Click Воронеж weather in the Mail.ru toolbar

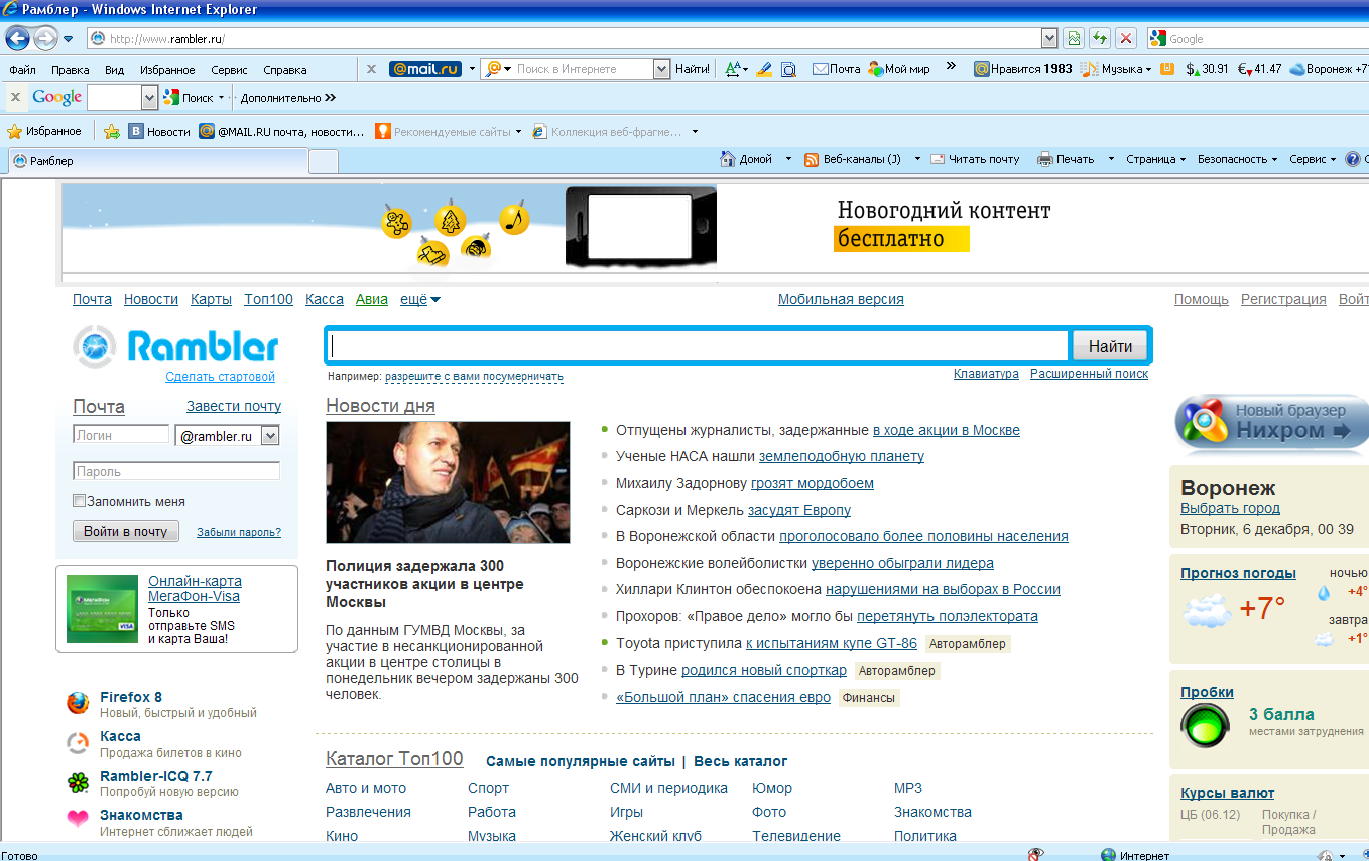click(x=1328, y=69)
